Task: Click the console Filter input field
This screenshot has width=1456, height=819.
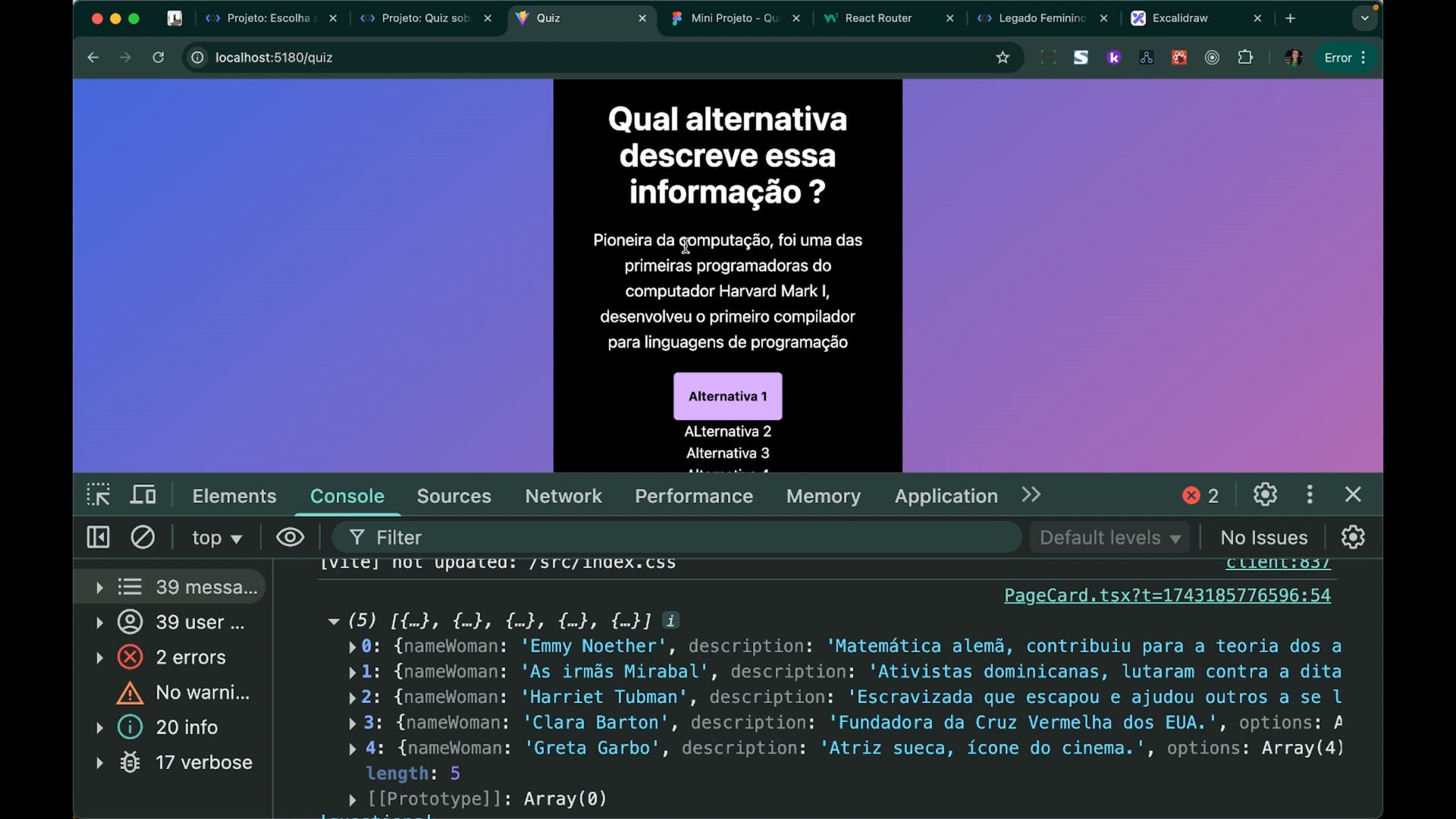Action: 682,538
